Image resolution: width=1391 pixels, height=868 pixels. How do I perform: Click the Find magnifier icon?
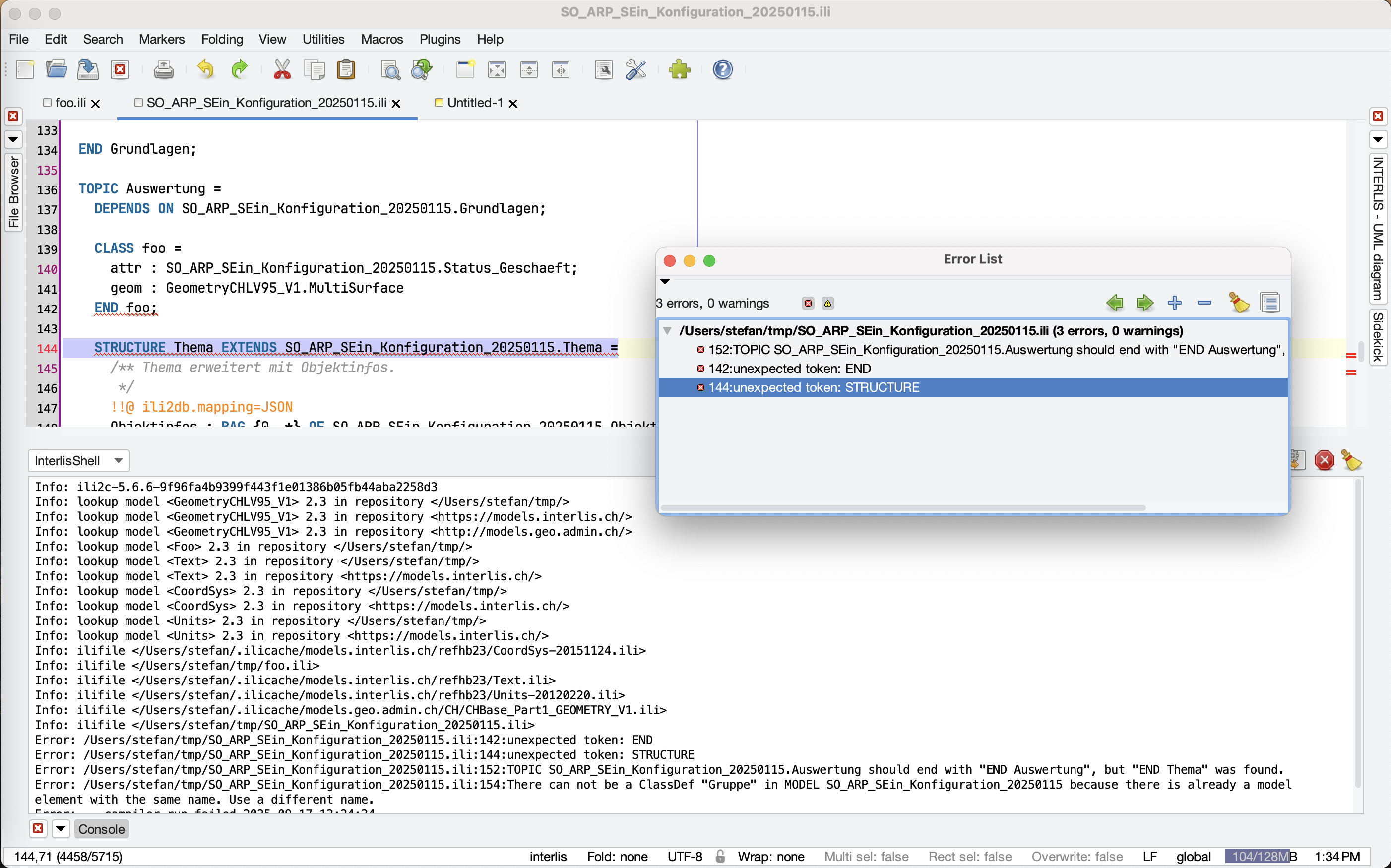390,69
